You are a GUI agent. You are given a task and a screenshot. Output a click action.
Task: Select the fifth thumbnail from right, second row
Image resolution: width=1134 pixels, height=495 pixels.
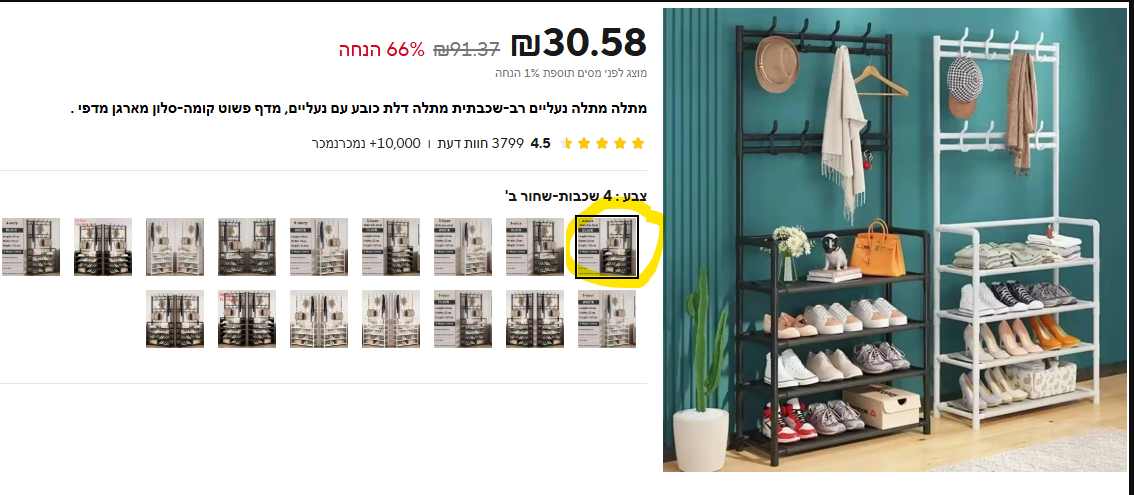319,319
